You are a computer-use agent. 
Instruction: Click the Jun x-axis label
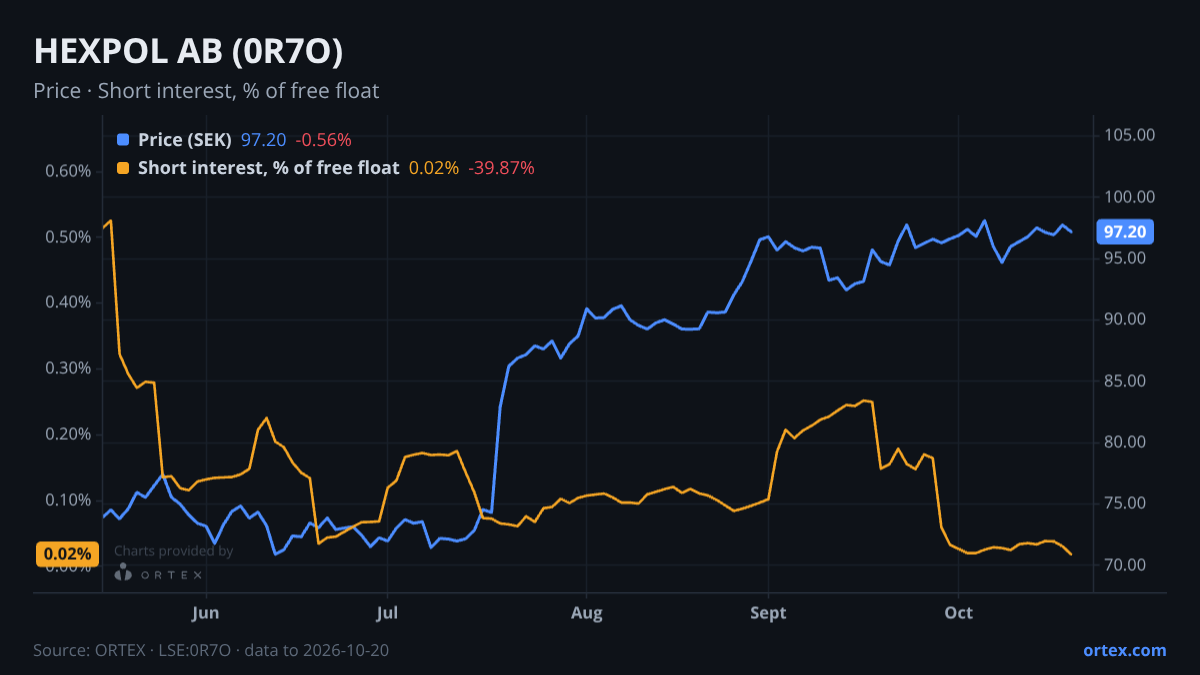(206, 612)
